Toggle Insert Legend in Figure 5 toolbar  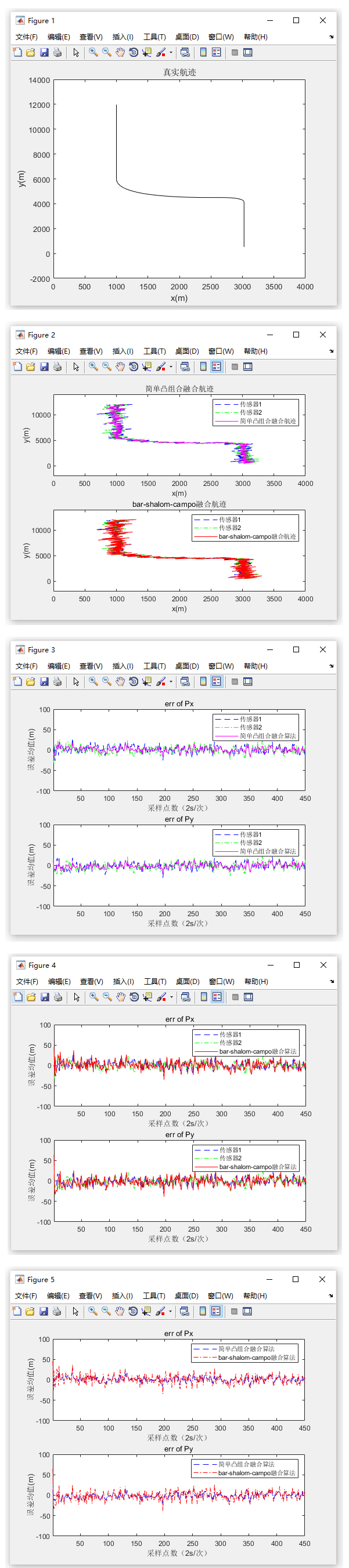[215, 1311]
